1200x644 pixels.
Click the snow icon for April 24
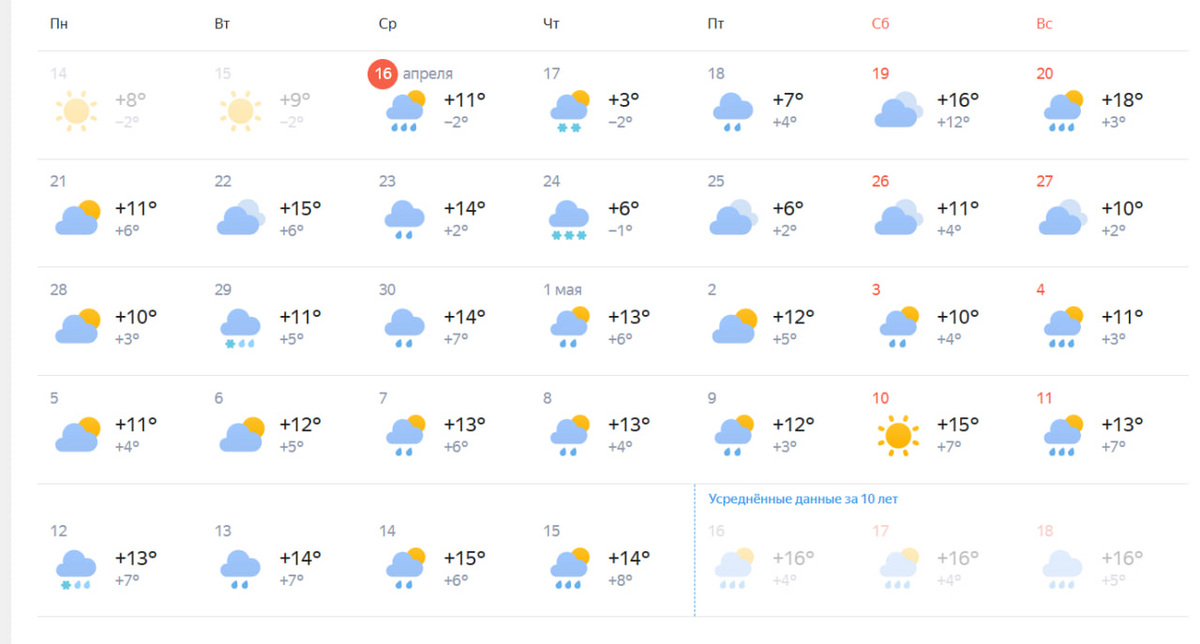tap(569, 220)
